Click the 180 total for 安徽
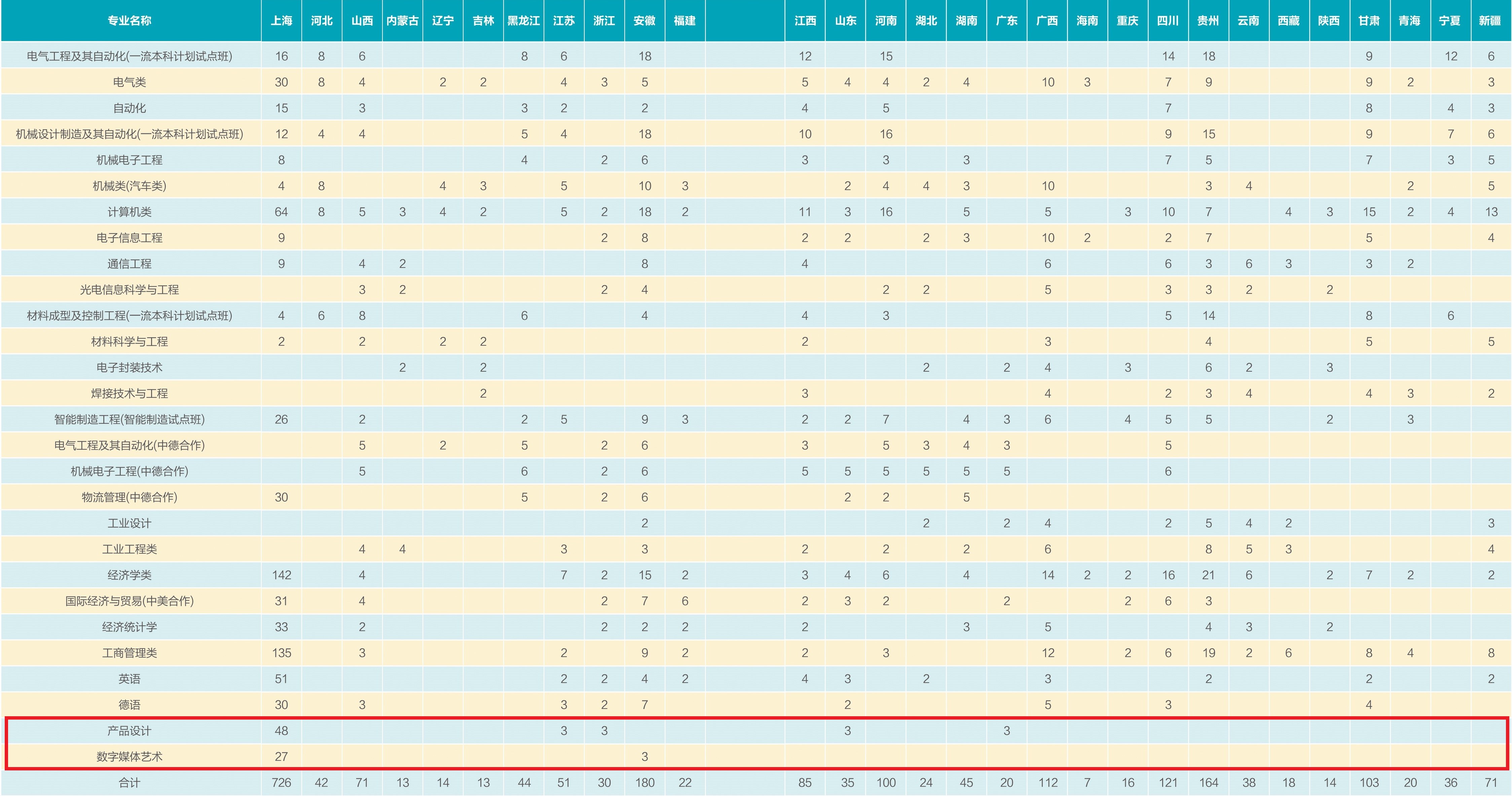 click(644, 783)
